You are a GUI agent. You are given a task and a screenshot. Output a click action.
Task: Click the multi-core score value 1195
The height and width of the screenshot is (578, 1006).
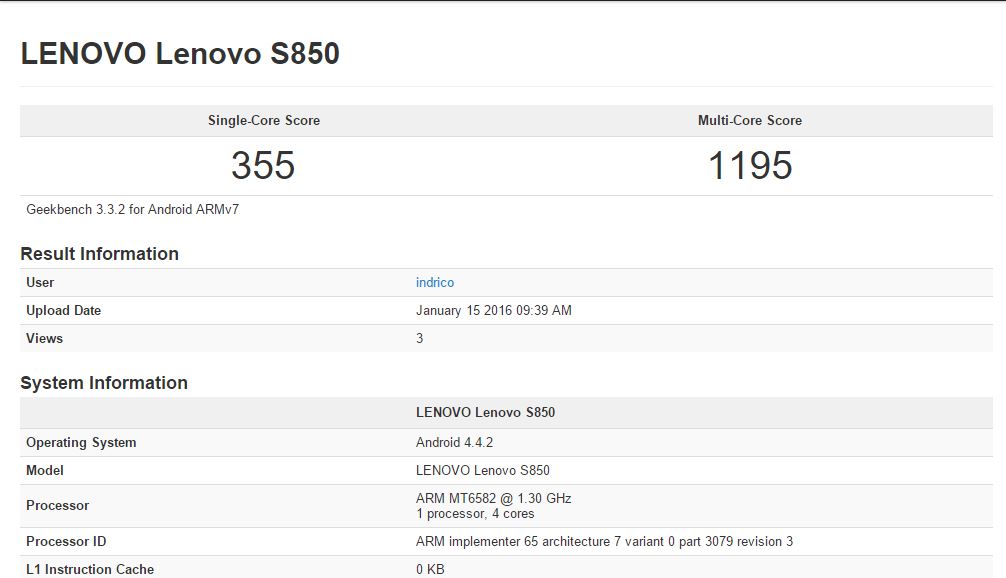[750, 166]
